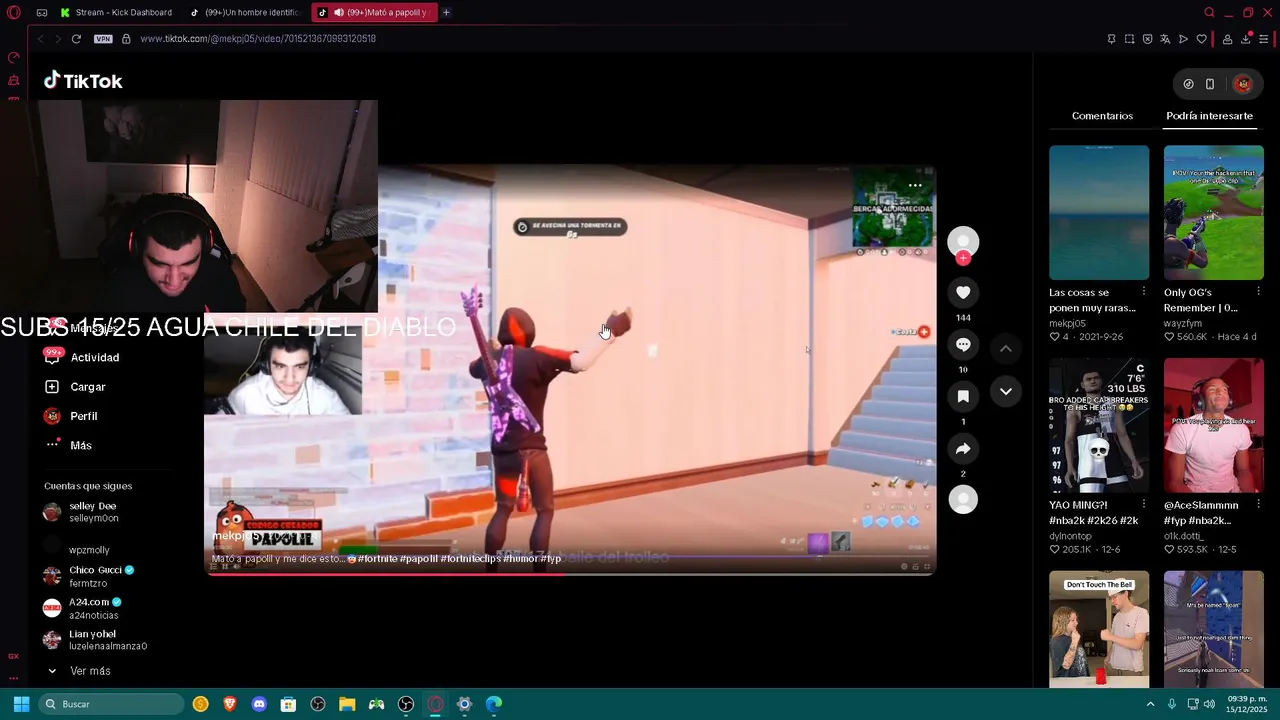Image resolution: width=1280 pixels, height=720 pixels.
Task: Go to next video with down chevron
Action: 1006,391
